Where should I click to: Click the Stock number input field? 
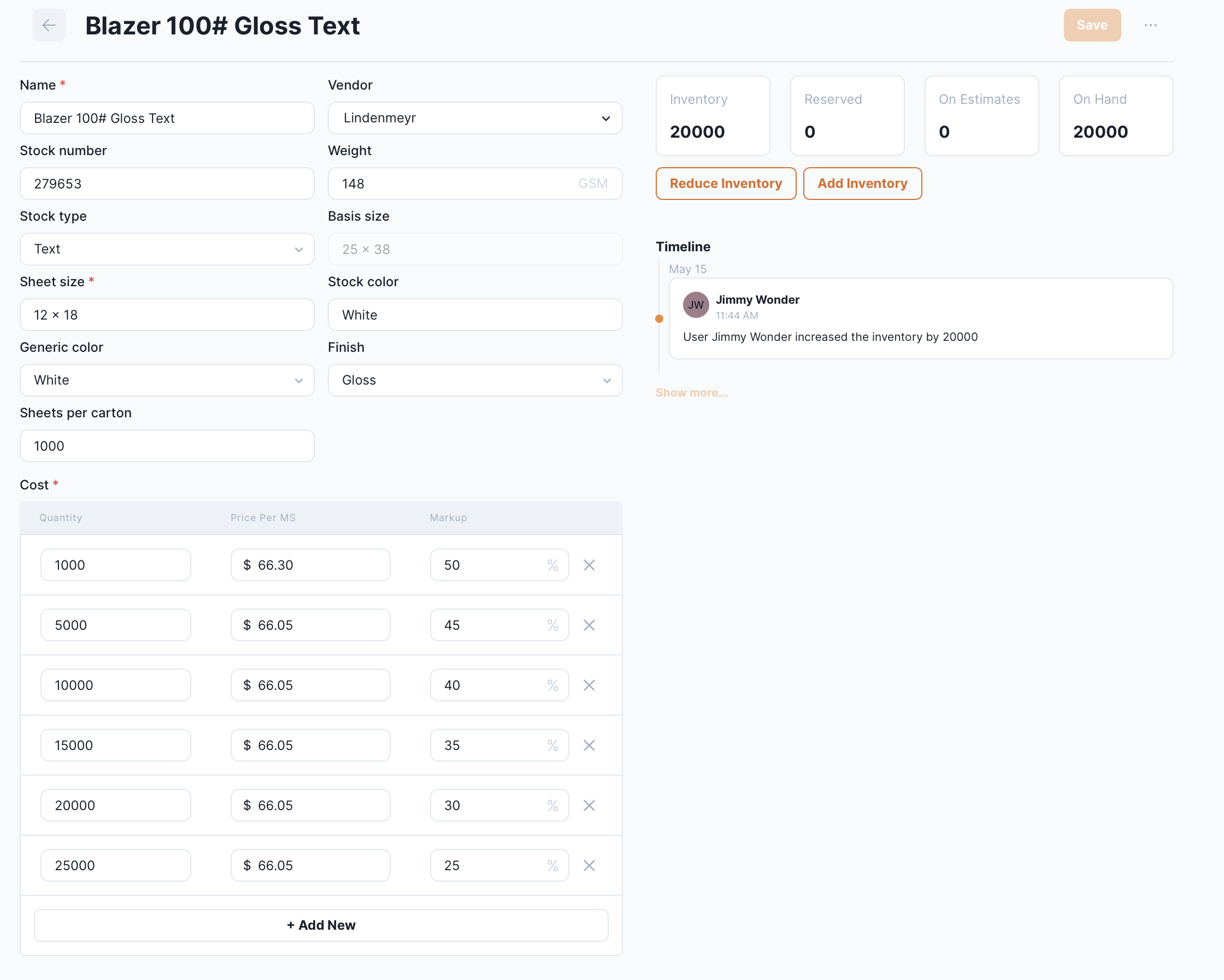[167, 184]
